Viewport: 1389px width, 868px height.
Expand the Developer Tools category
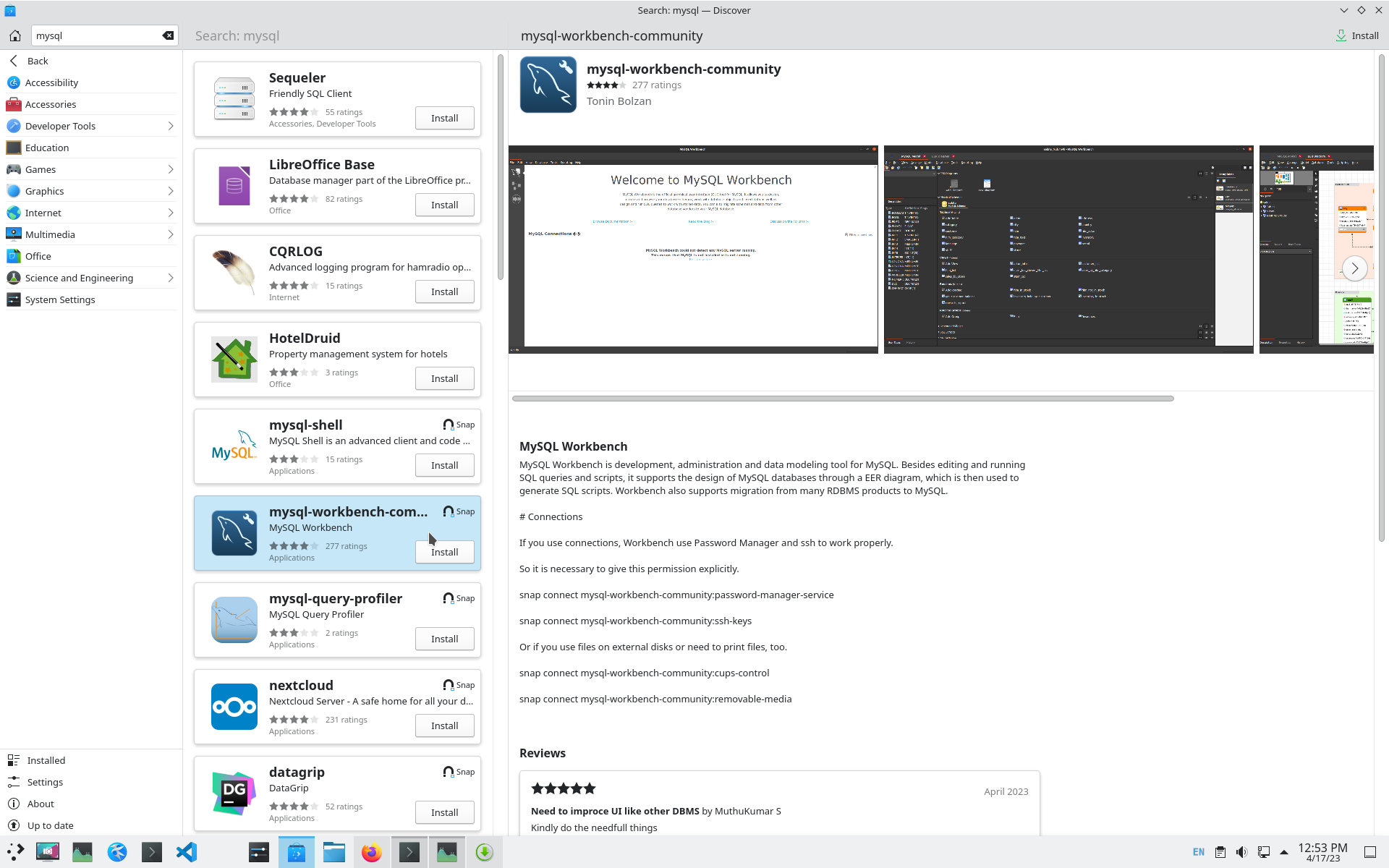tap(171, 126)
